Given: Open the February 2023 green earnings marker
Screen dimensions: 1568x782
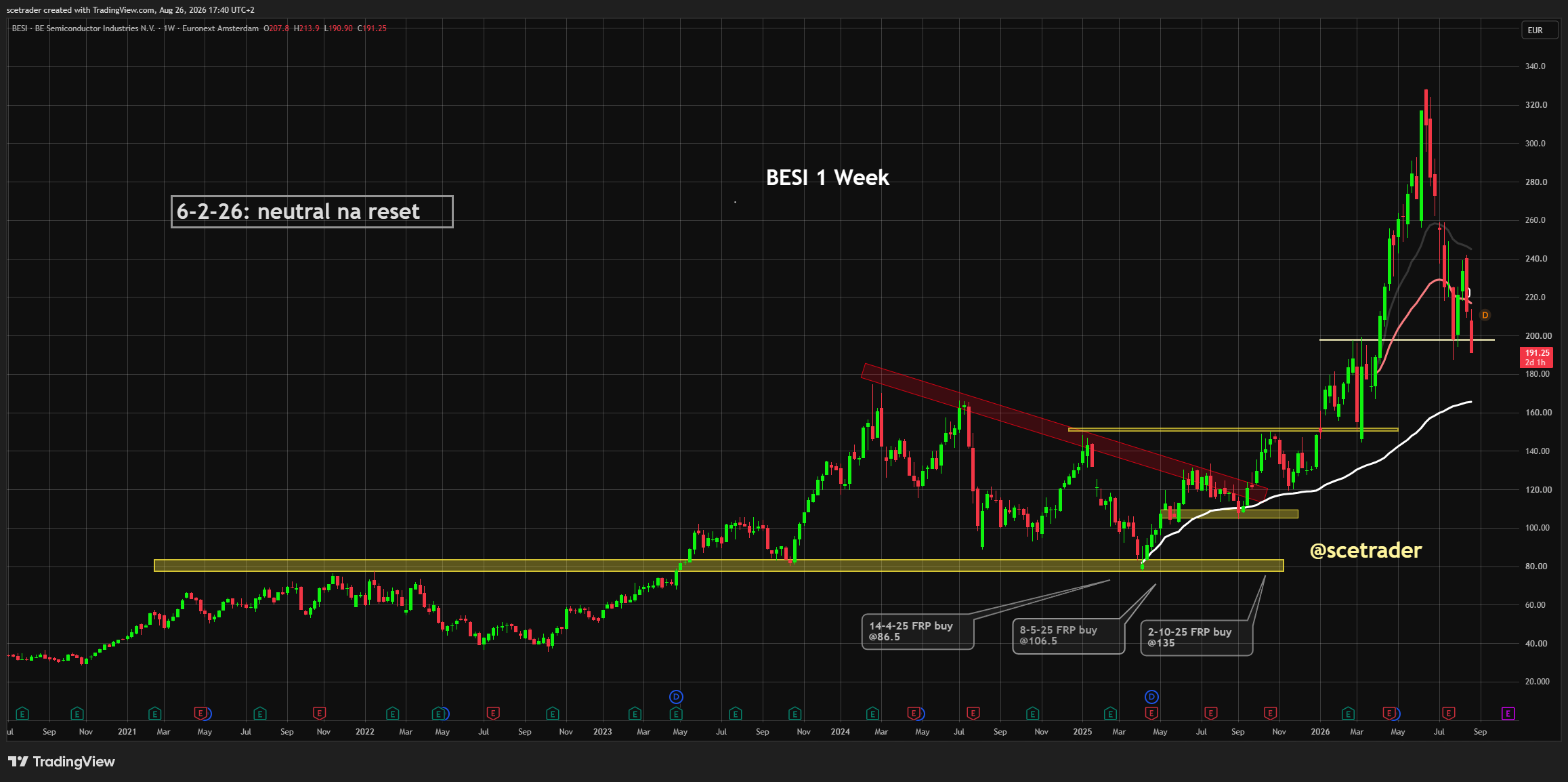Looking at the screenshot, I should (635, 714).
